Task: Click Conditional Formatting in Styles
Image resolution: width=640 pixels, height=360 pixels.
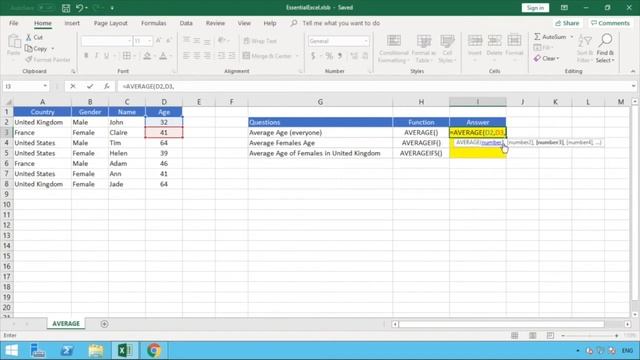Action: point(393,49)
